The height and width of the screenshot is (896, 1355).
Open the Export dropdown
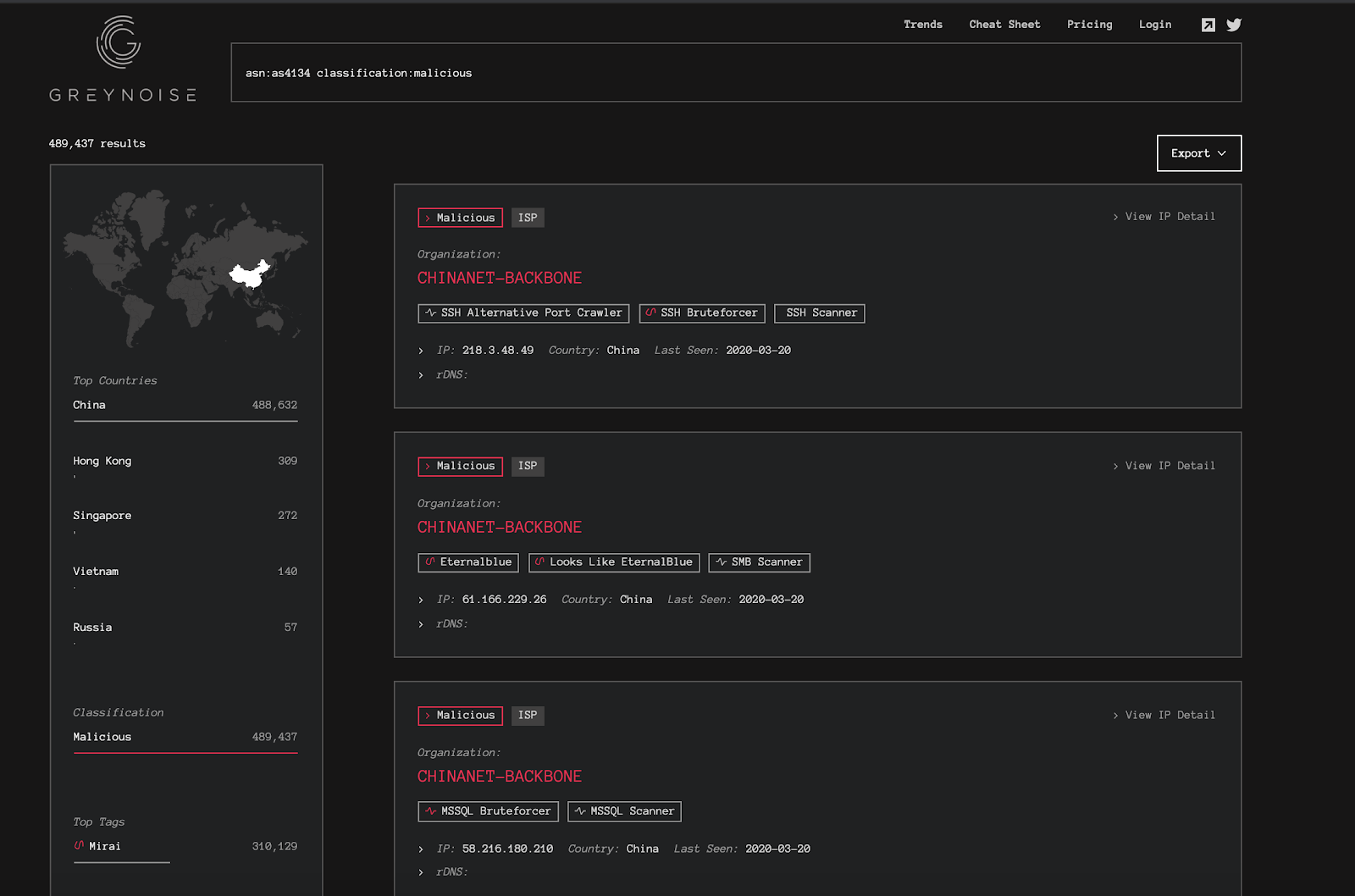[1199, 153]
